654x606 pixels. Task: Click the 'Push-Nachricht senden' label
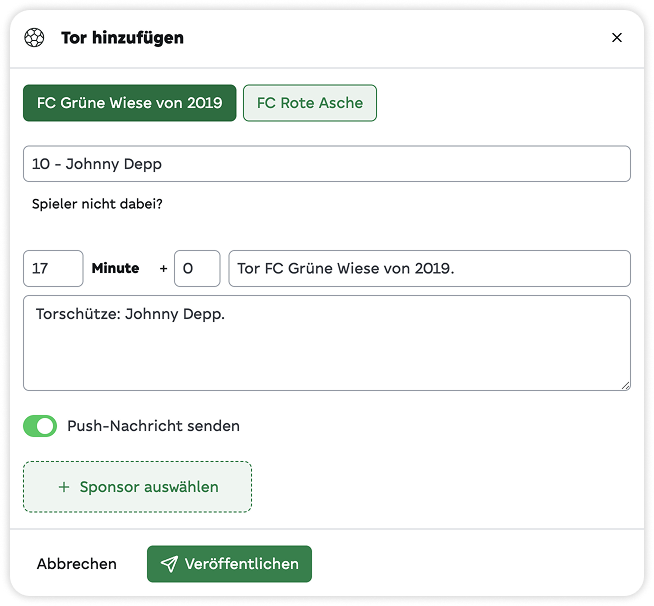(153, 426)
